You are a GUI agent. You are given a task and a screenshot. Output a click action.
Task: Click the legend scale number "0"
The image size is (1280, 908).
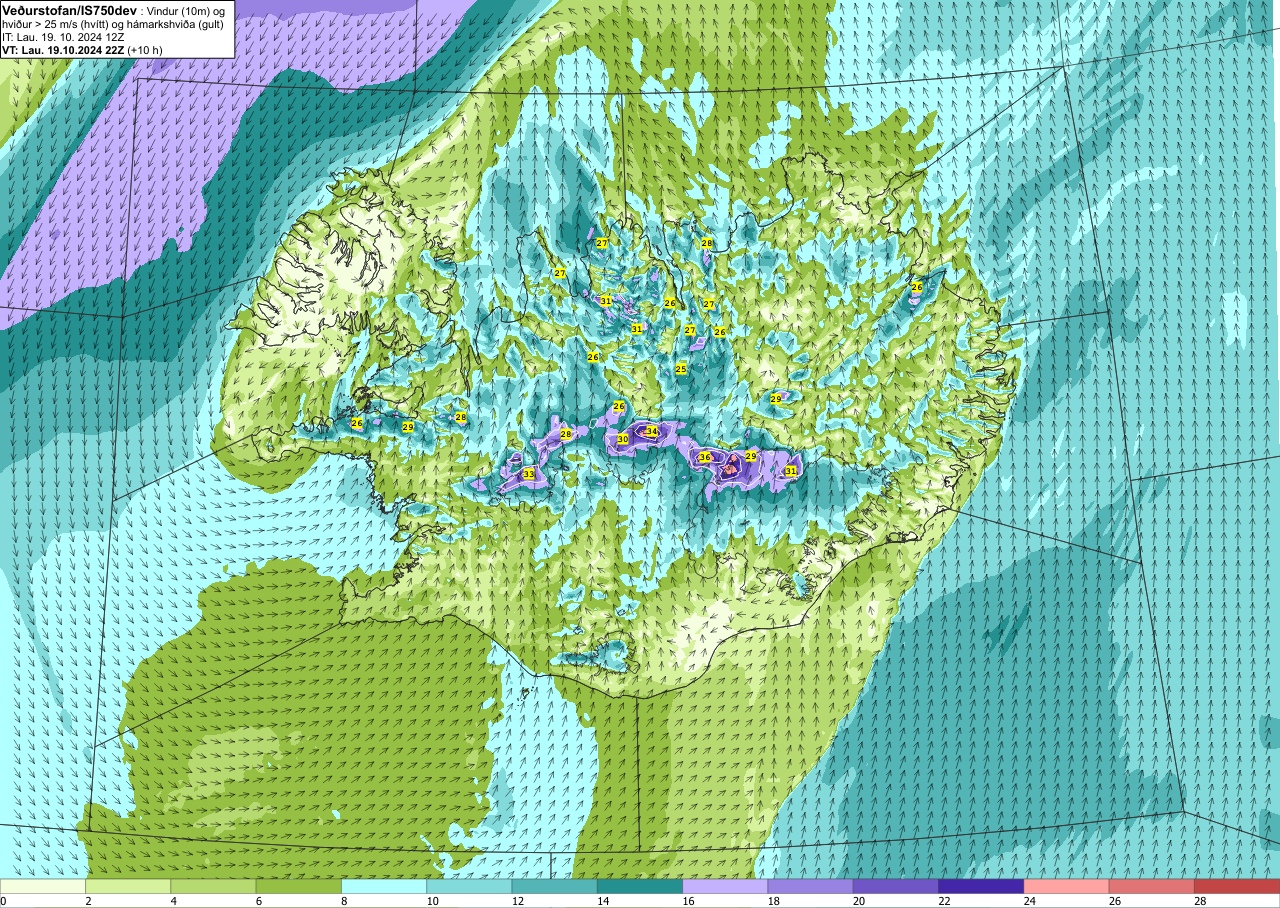(3, 901)
